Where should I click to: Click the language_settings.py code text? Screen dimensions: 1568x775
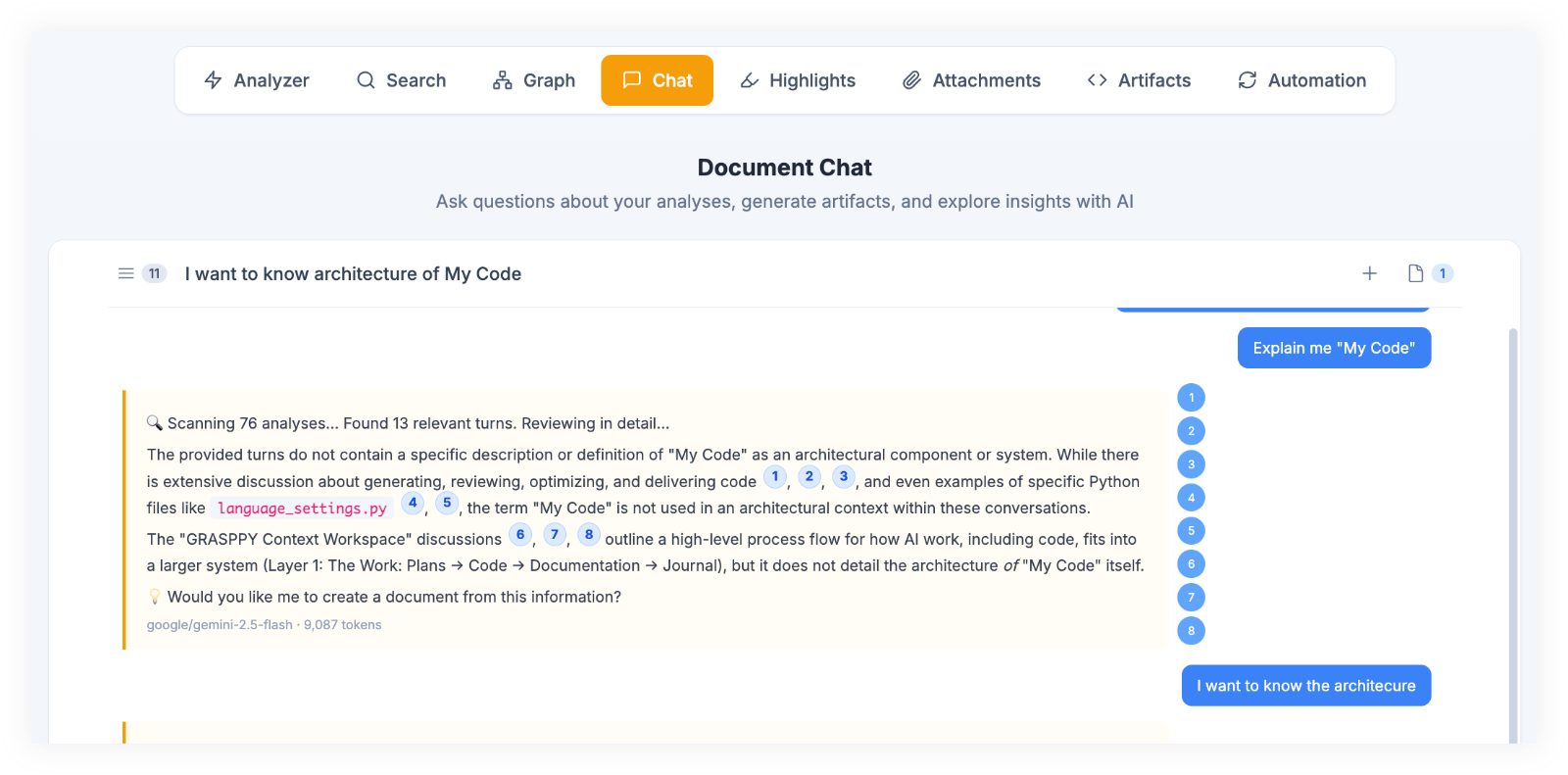click(x=302, y=509)
